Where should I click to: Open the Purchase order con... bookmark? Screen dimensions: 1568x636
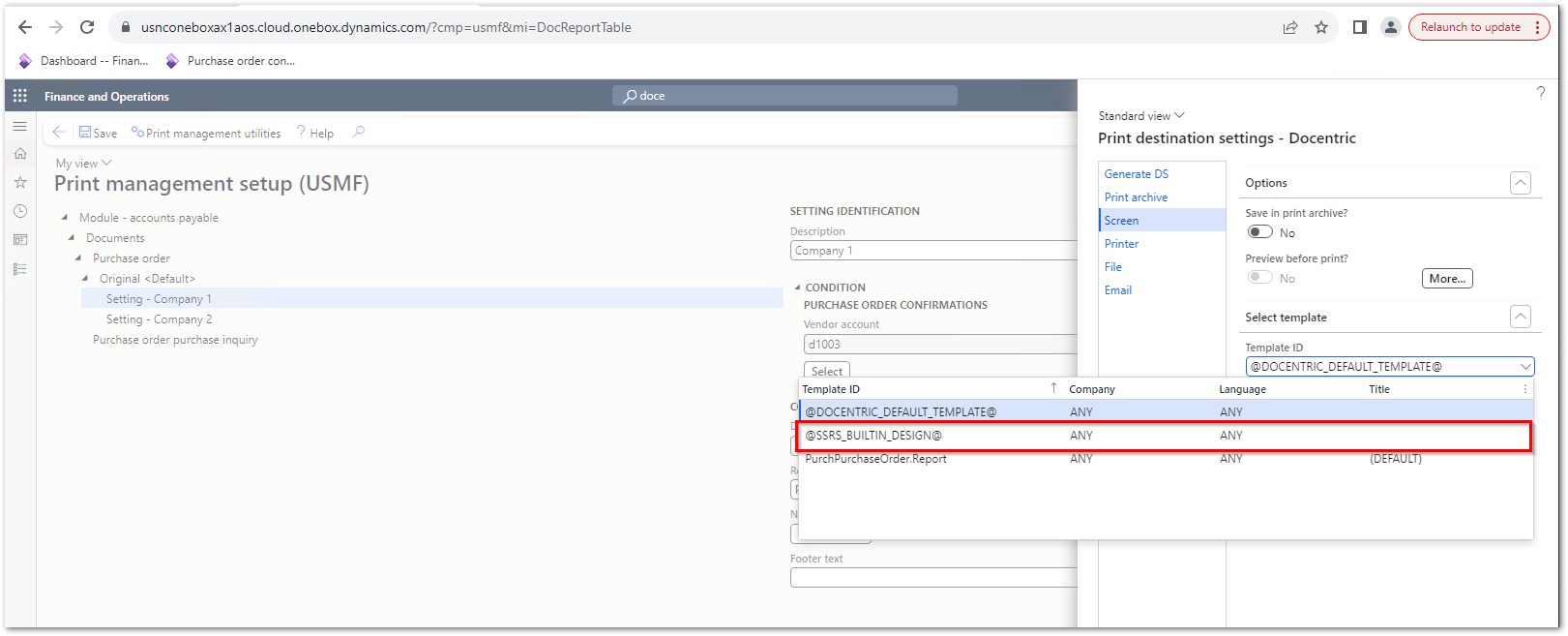click(230, 61)
